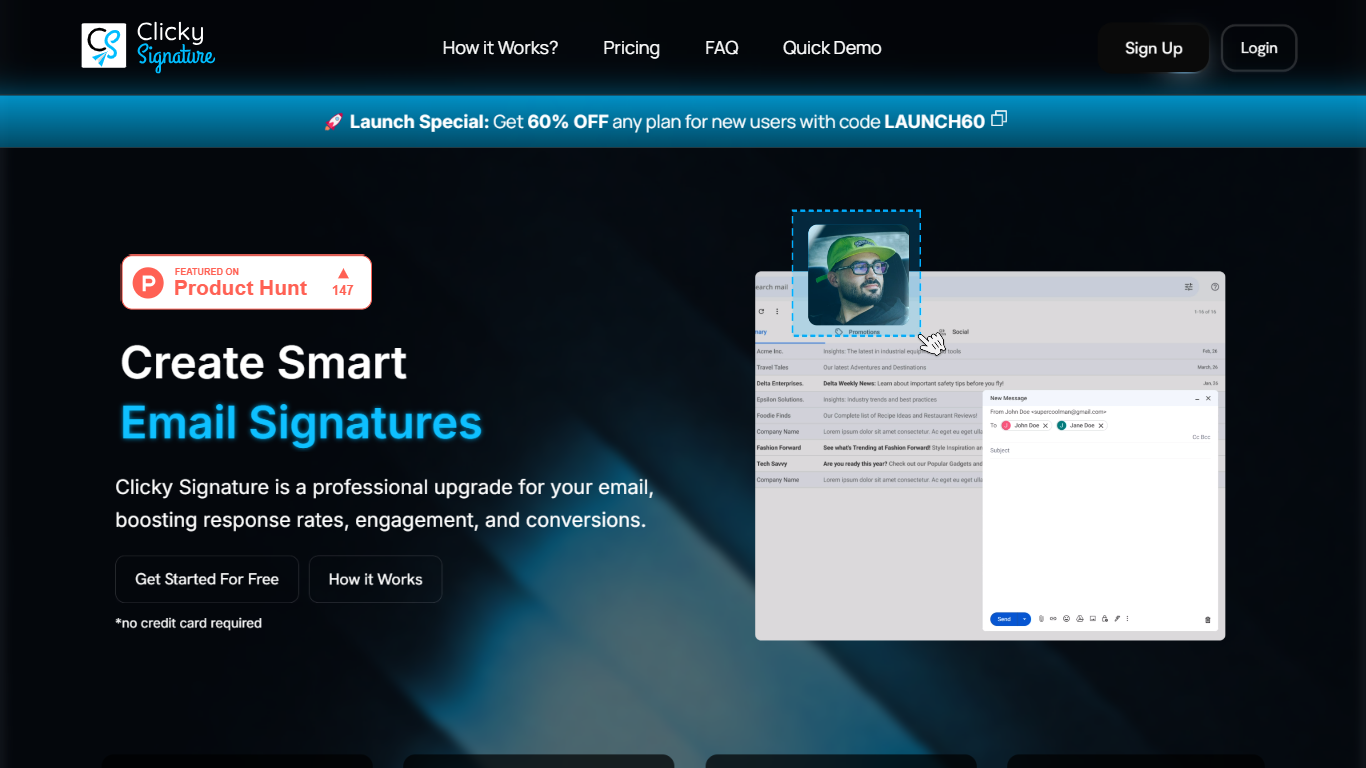Open the FAQ navigation link

click(721, 48)
